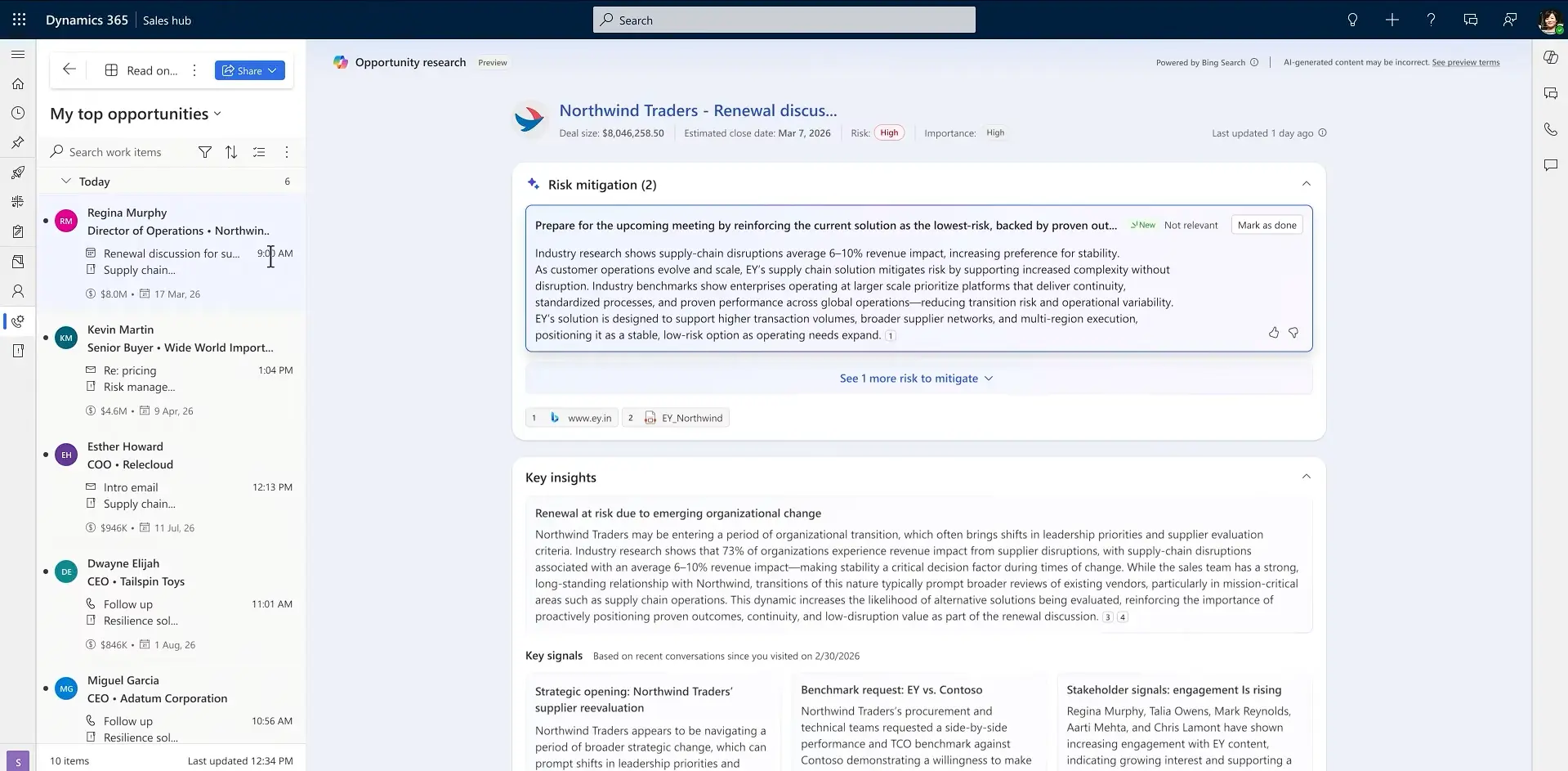Click the sales accelerator icon in sidebar
The width and height of the screenshot is (1568, 771).
pyautogui.click(x=18, y=321)
